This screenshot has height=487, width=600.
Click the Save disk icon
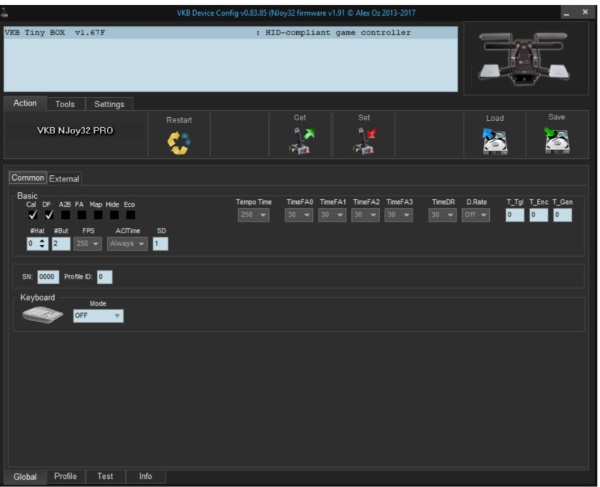coord(557,140)
